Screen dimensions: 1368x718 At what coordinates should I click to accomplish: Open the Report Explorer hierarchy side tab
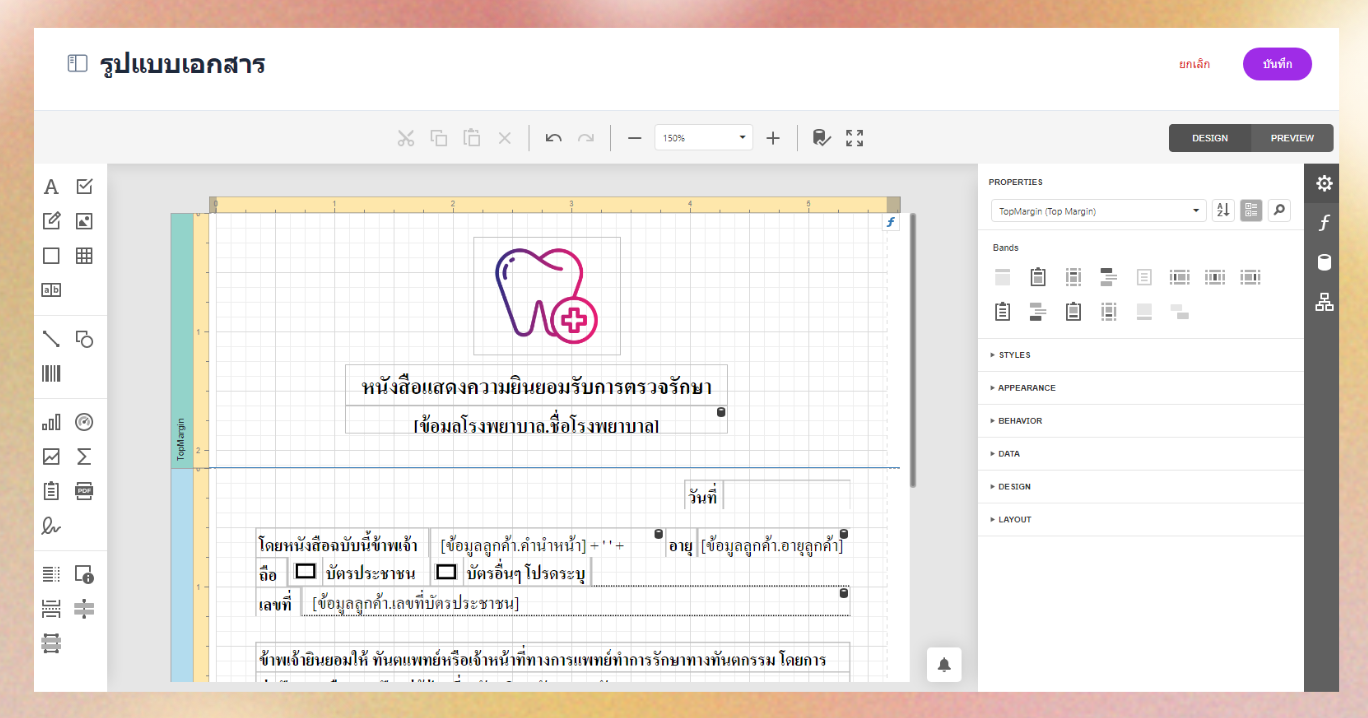click(x=1324, y=302)
